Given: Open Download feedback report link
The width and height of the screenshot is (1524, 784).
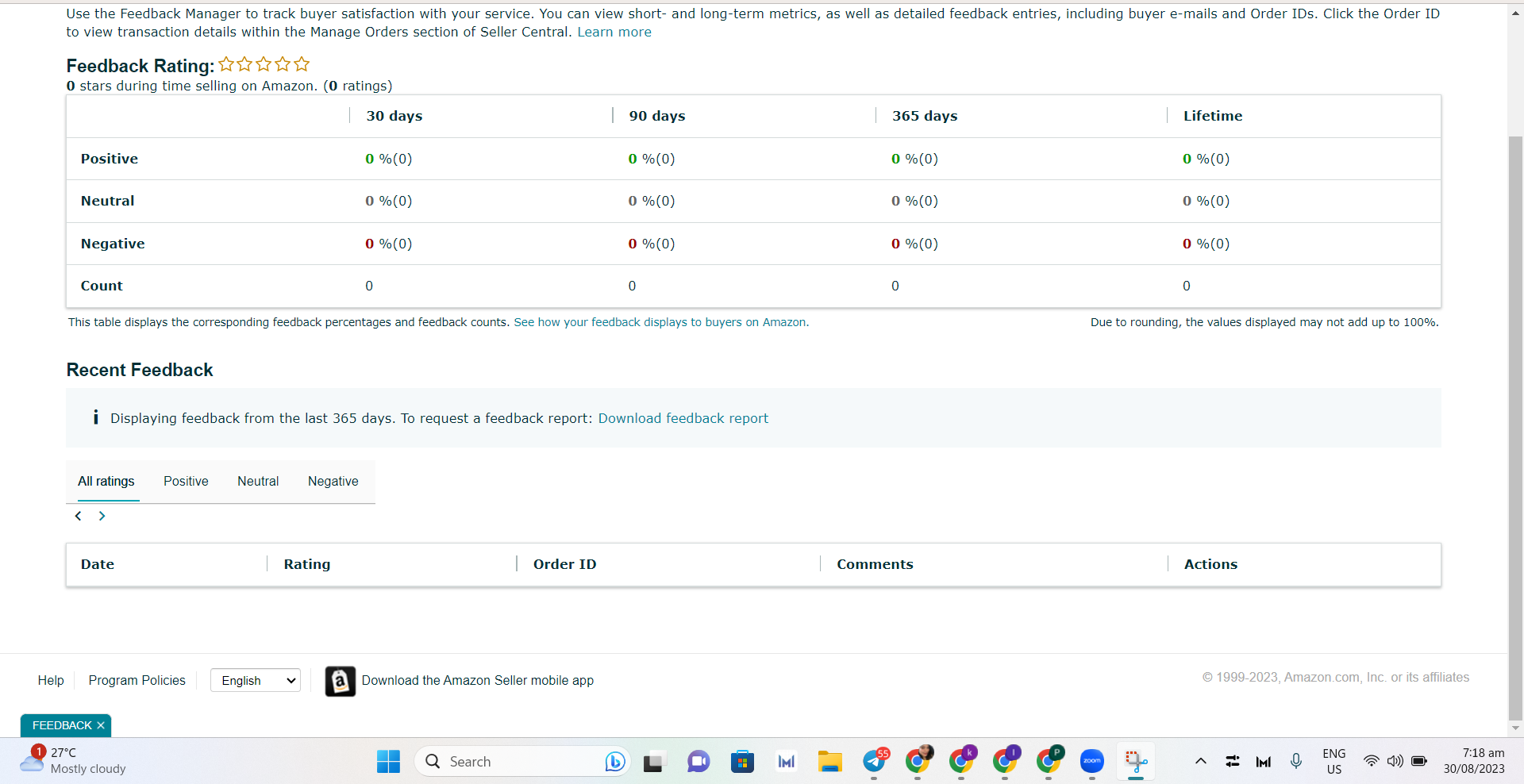Looking at the screenshot, I should pyautogui.click(x=683, y=418).
